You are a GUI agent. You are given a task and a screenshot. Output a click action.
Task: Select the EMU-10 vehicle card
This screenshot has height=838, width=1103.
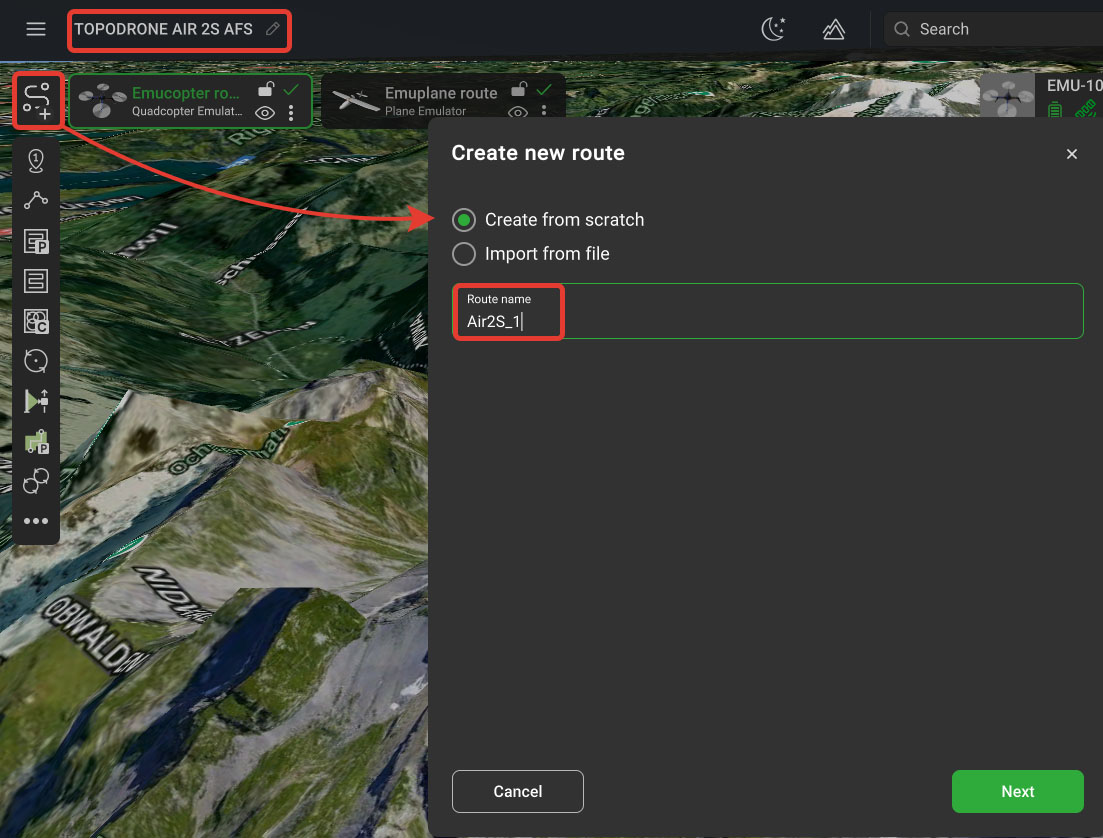coord(1041,95)
